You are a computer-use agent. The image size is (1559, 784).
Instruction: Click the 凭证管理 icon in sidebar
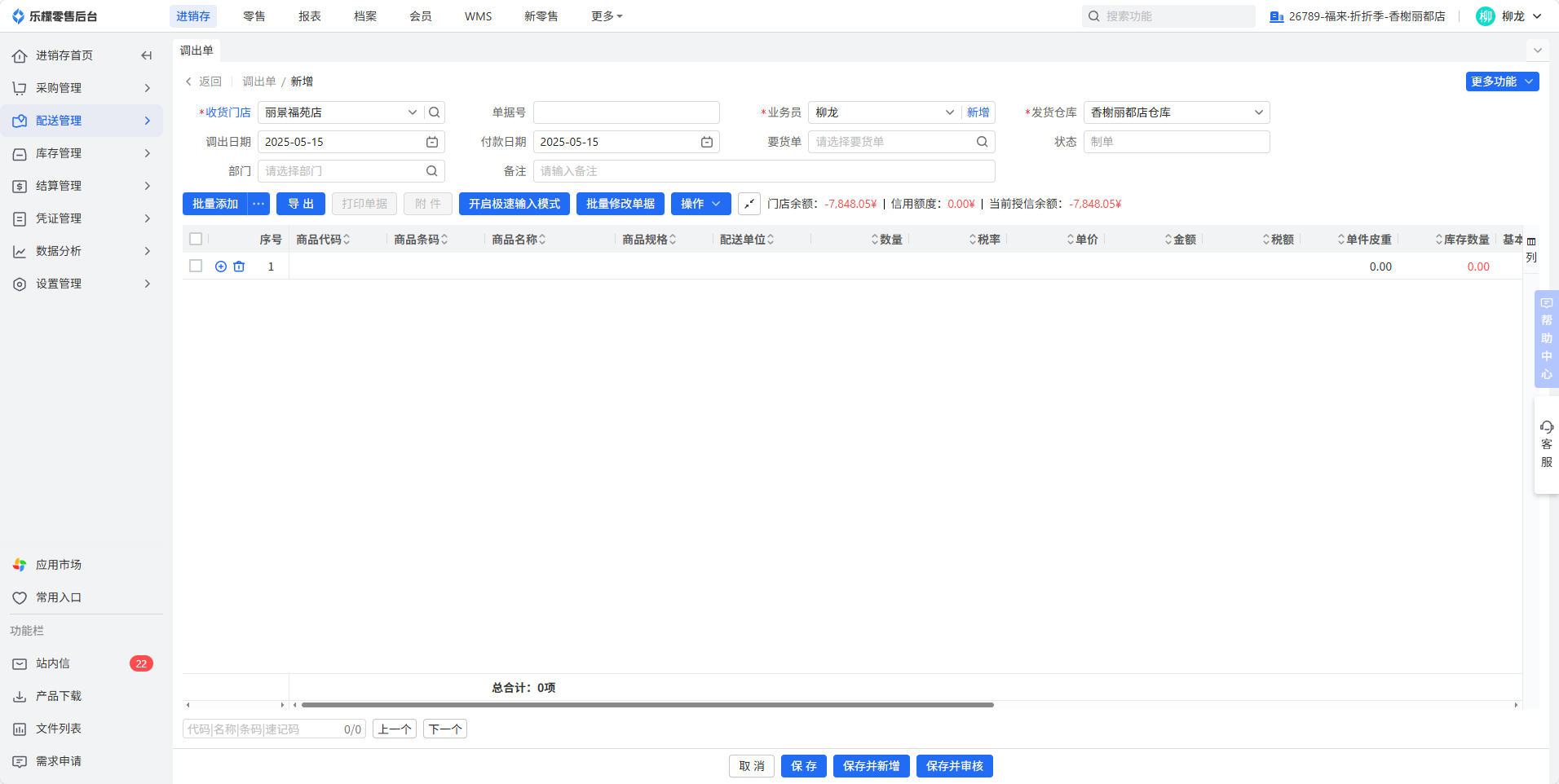[20, 218]
